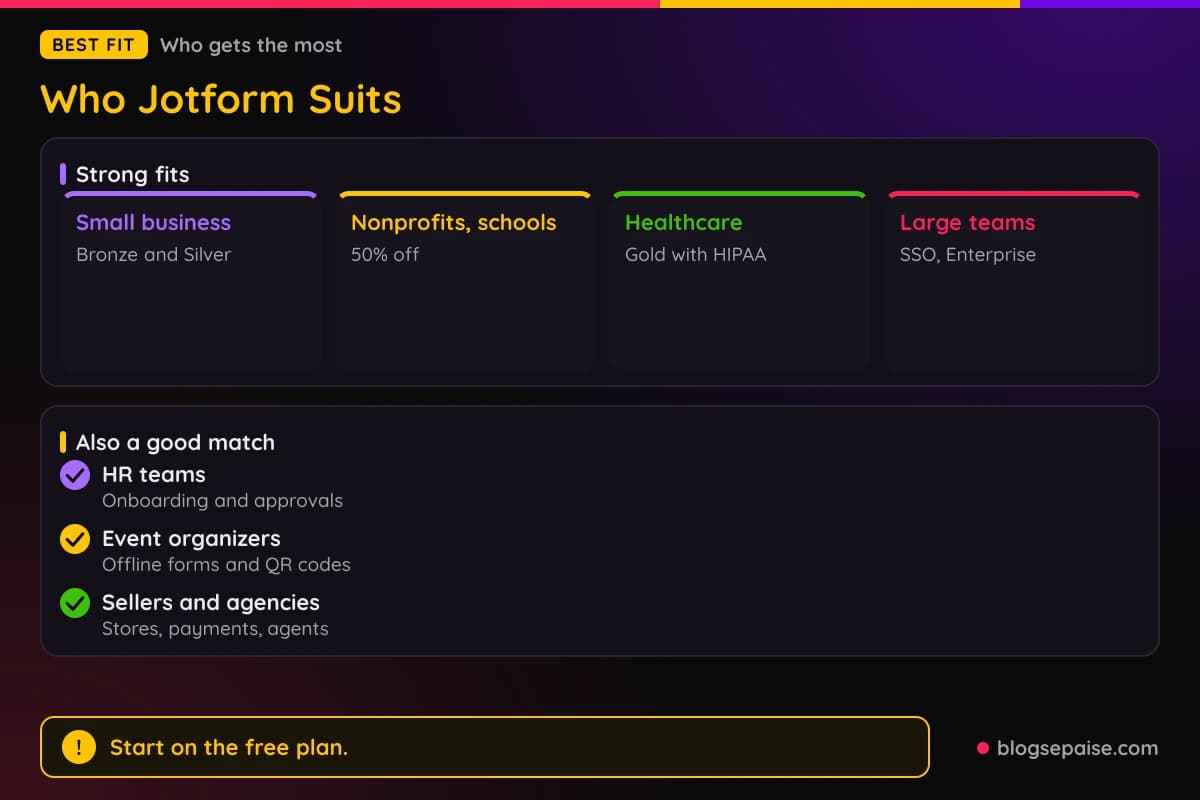The image size is (1200, 800).
Task: Click the Who gets the most subtitle
Action: (251, 45)
